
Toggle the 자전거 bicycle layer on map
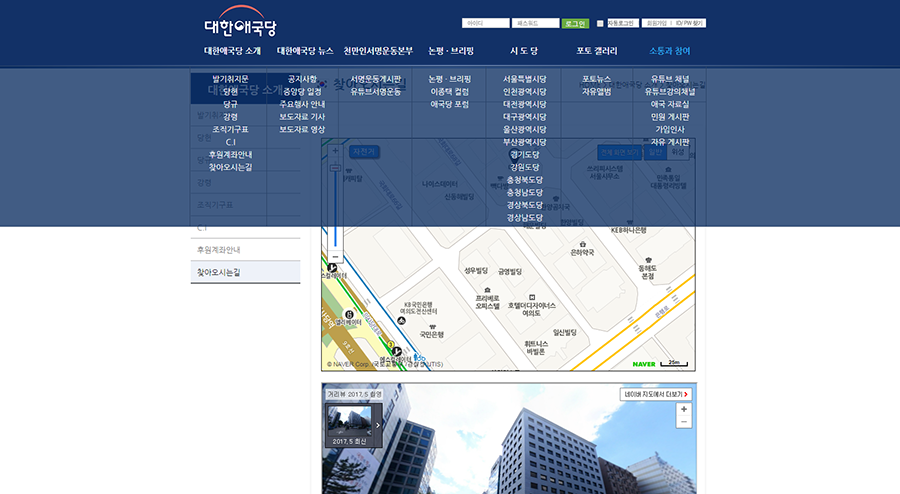364,152
